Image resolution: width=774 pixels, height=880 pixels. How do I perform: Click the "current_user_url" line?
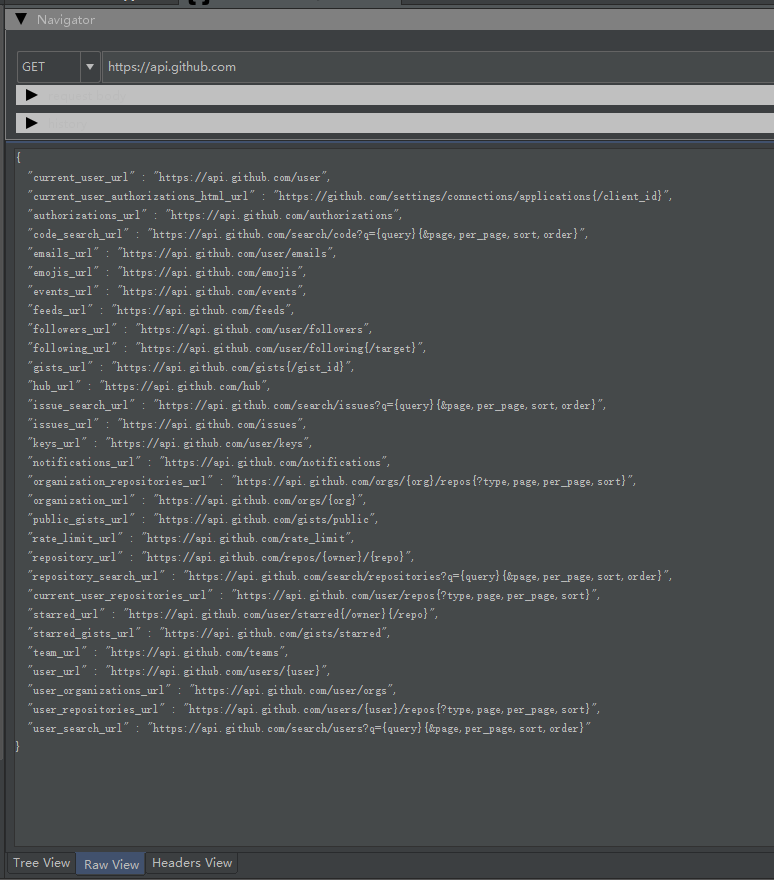point(179,177)
